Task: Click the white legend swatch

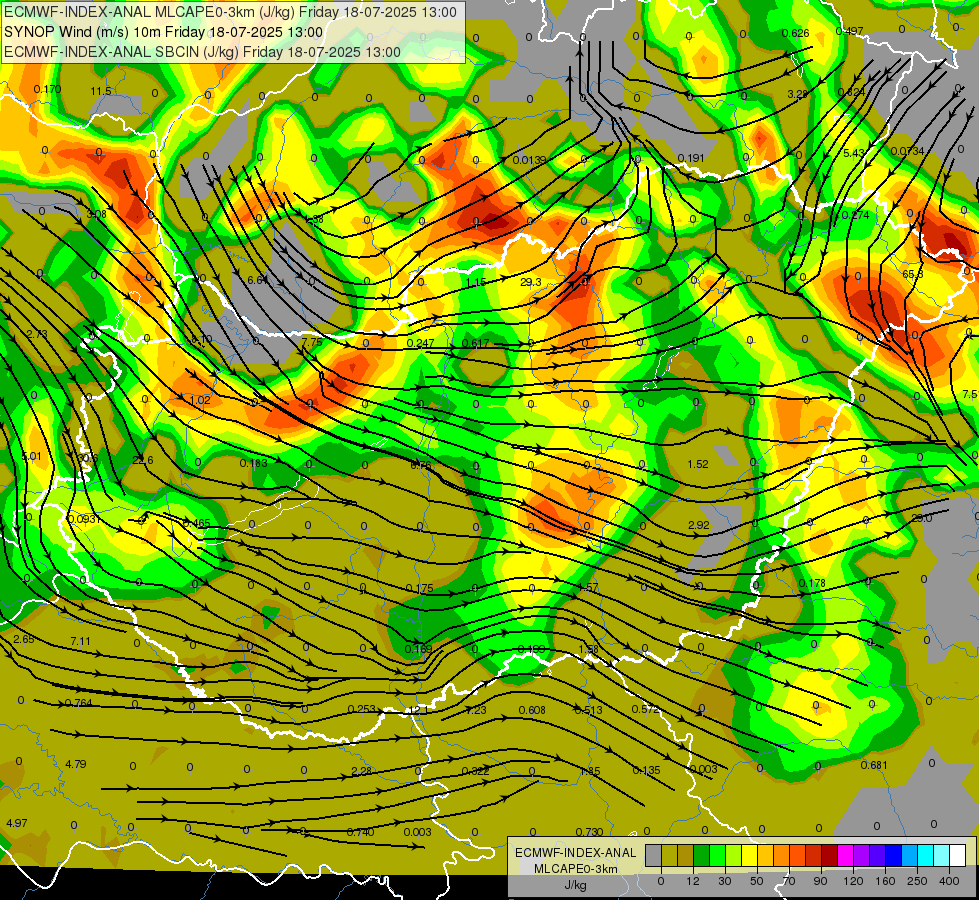Action: (x=957, y=856)
